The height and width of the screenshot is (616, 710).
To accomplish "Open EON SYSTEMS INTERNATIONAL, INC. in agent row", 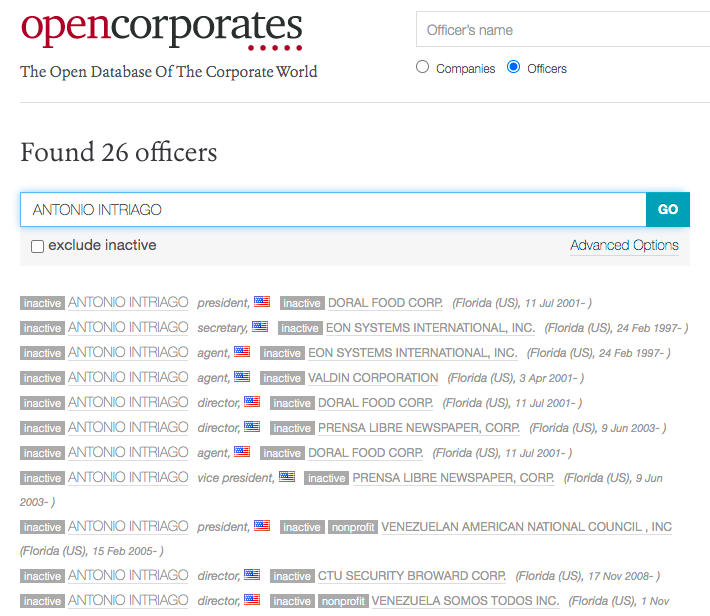I will click(413, 352).
